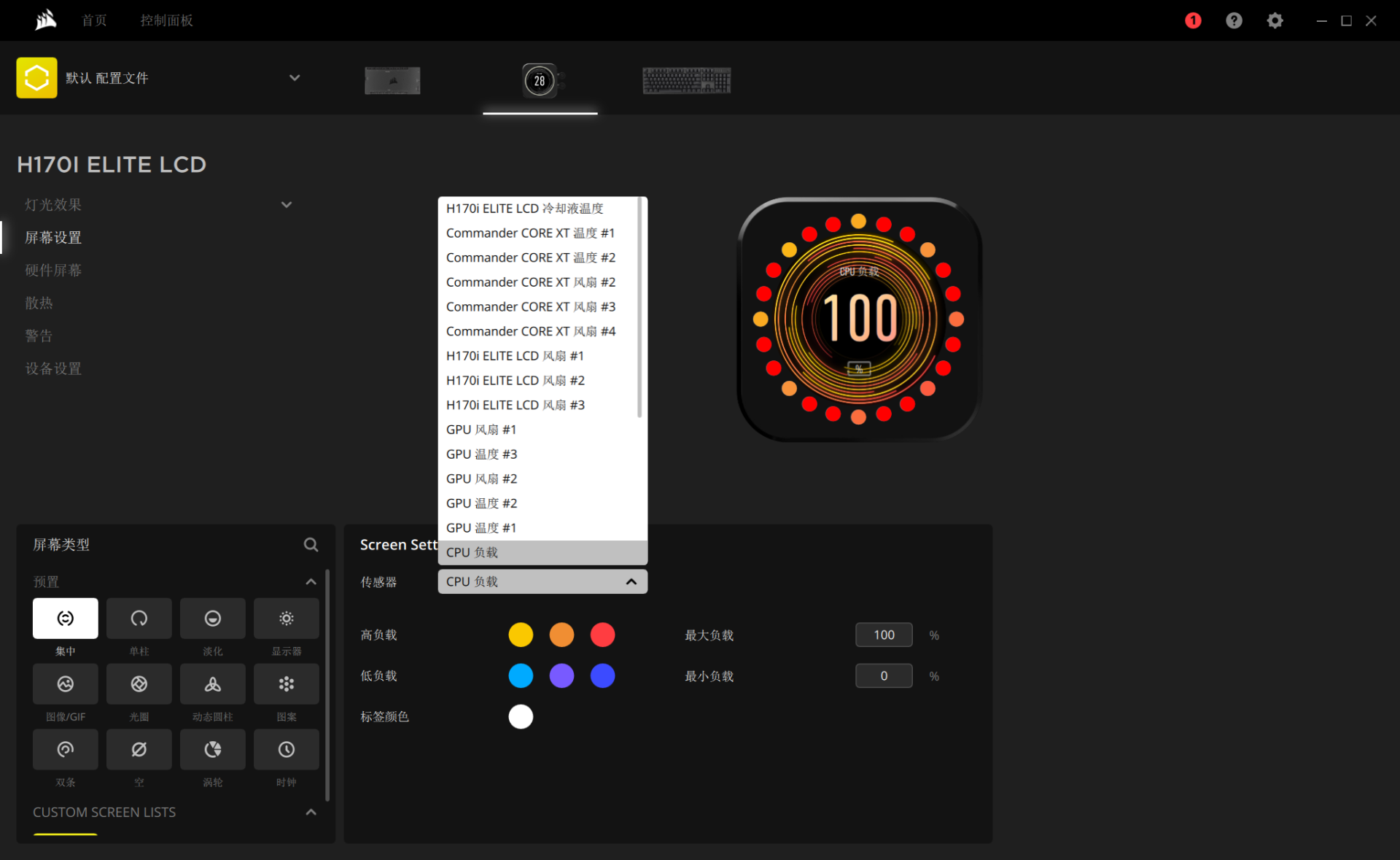
Task: Open the 默认 配置文件 profile dropdown
Action: click(295, 78)
